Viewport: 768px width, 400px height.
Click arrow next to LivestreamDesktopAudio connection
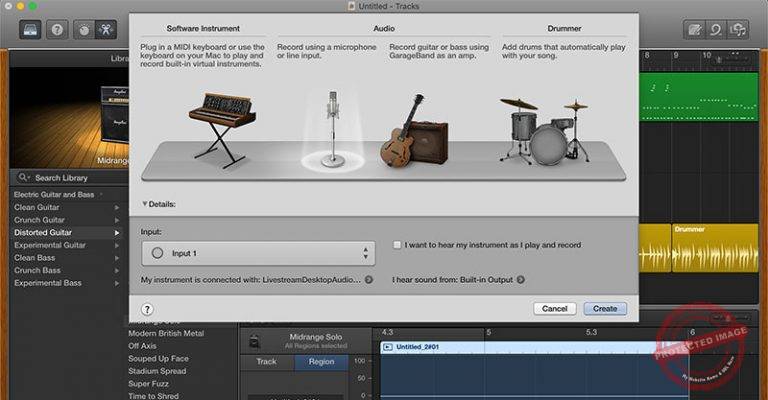(369, 280)
